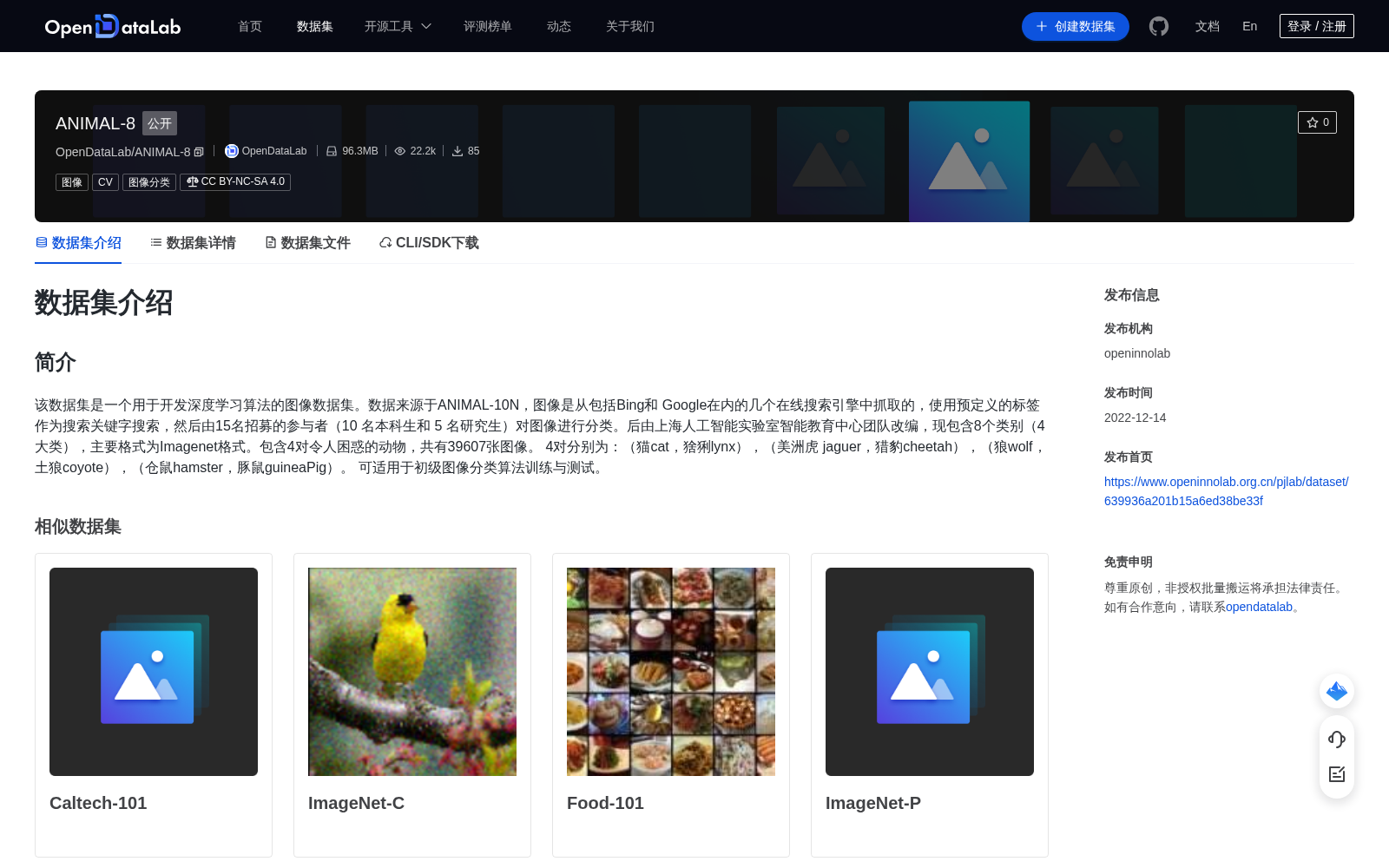Click the blue bird floating icon
Screen dimensions: 1389x868
1337,691
